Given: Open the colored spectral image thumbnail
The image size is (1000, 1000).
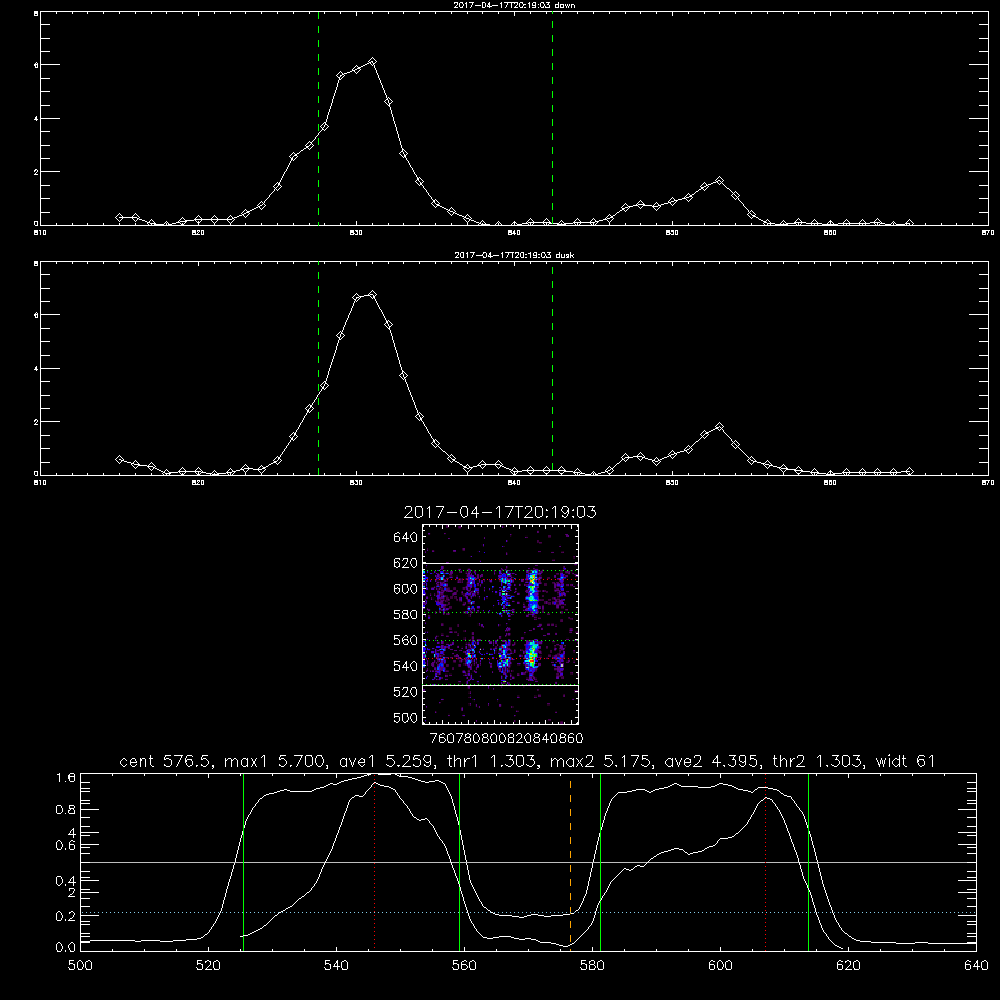Looking at the screenshot, I should pyautogui.click(x=501, y=624).
